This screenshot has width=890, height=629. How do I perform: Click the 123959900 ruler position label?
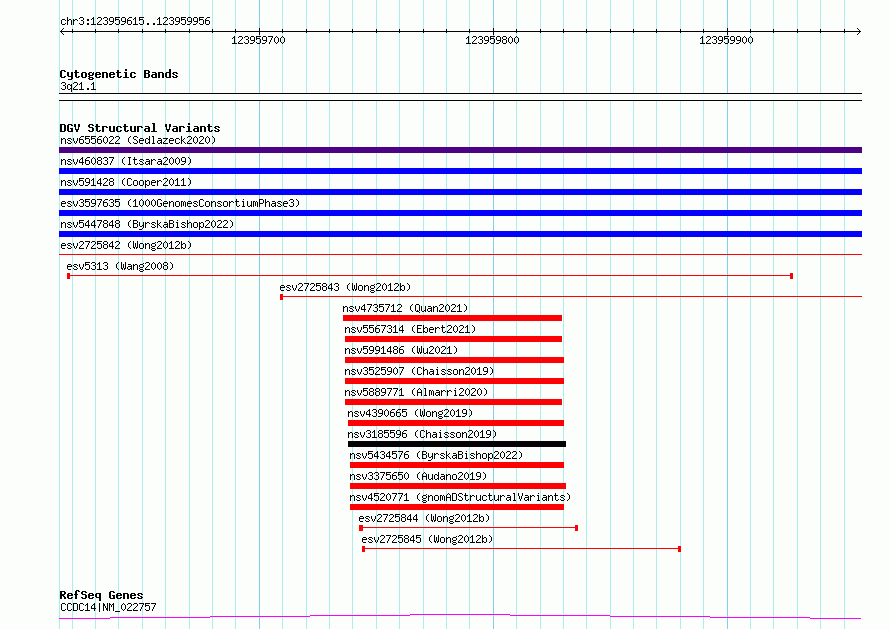(726, 40)
